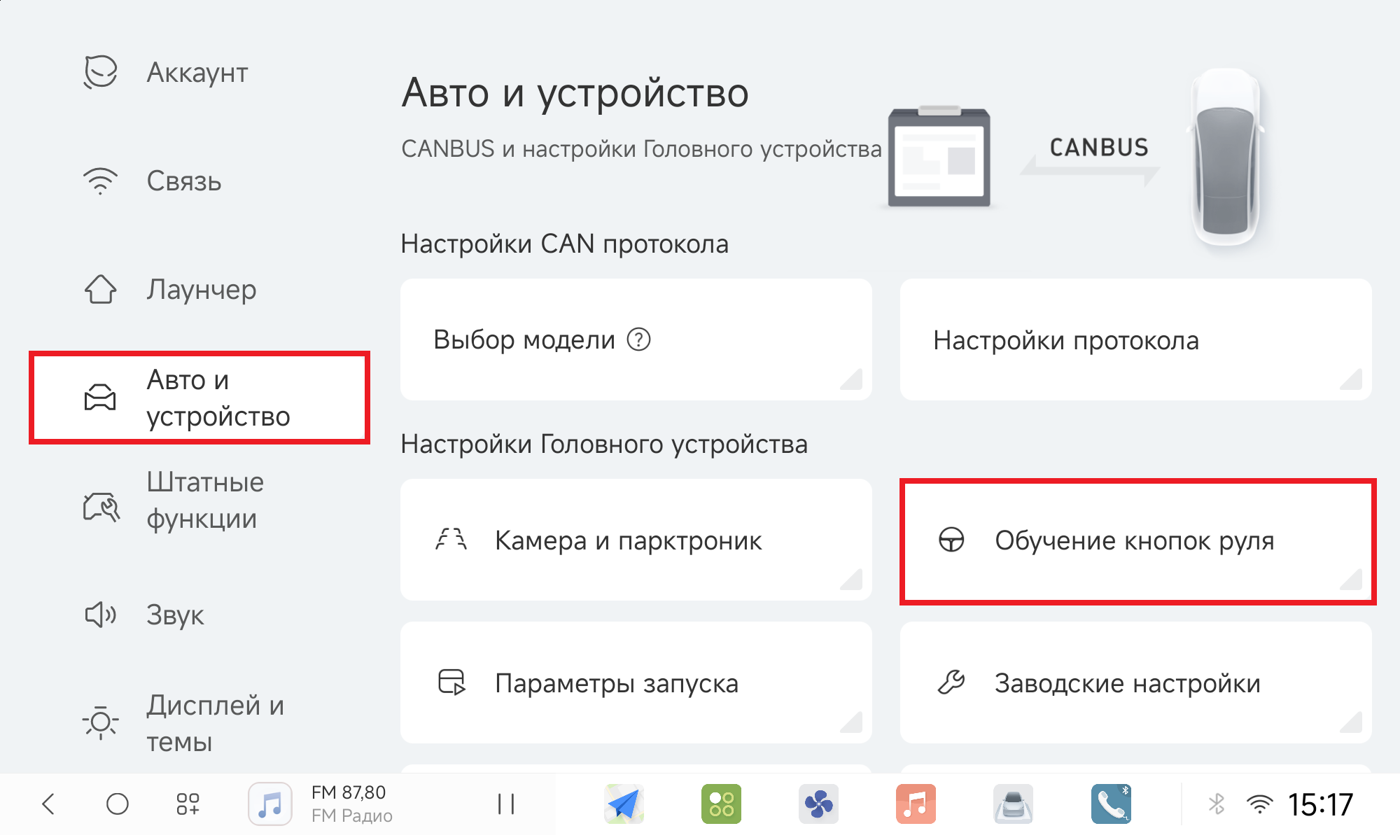Open the car app in dock
Screen dimensions: 1400x840
(x=1013, y=804)
